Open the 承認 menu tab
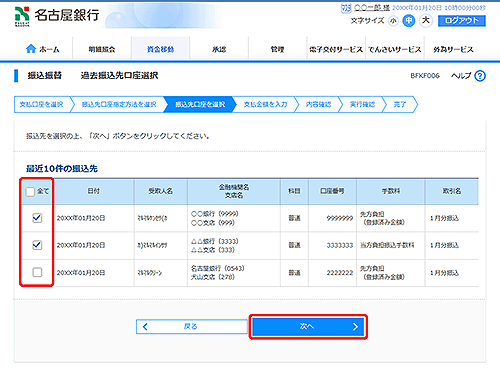The width and height of the screenshot is (500, 381). pyautogui.click(x=219, y=49)
